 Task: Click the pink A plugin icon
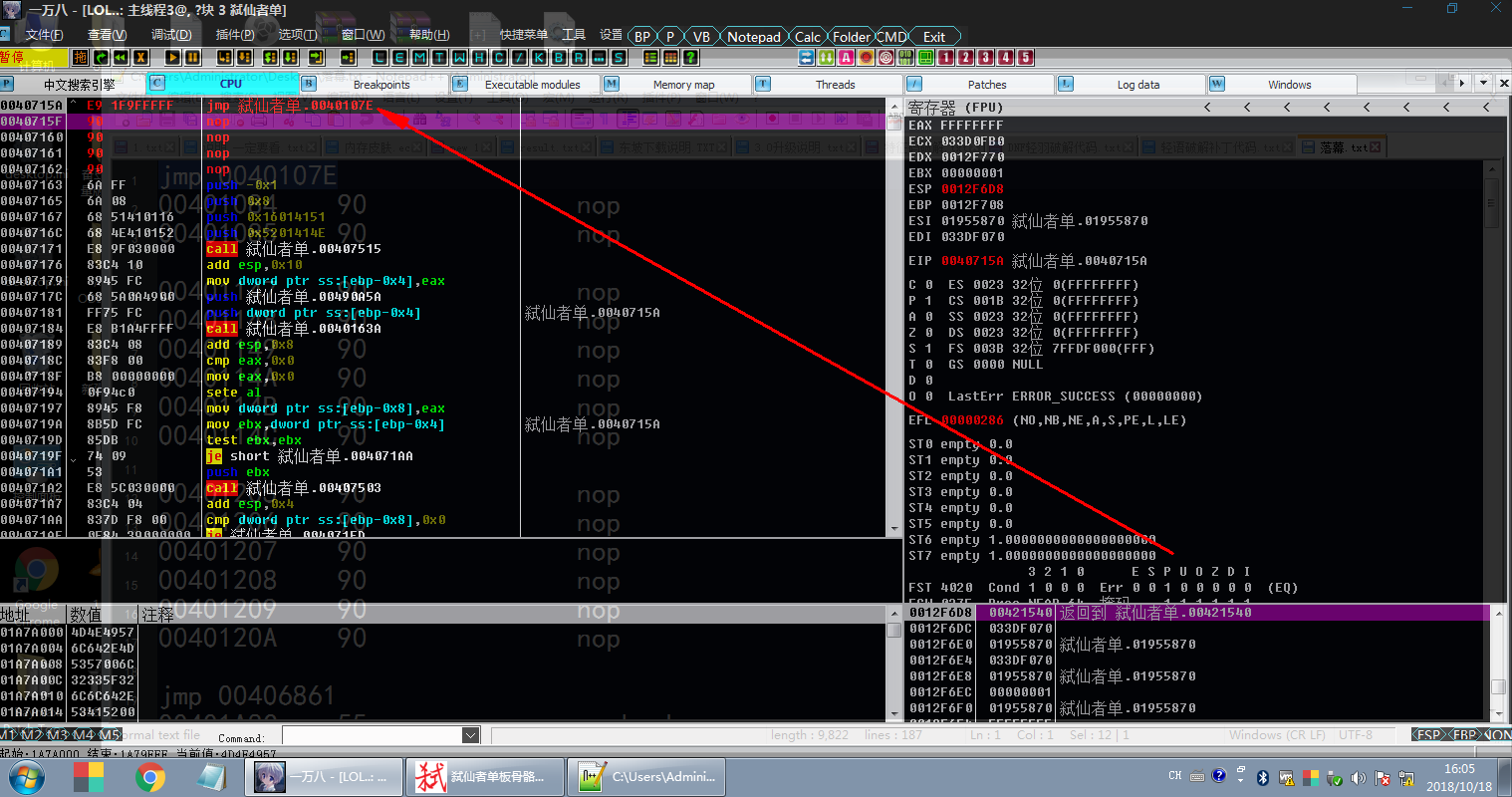(x=846, y=57)
